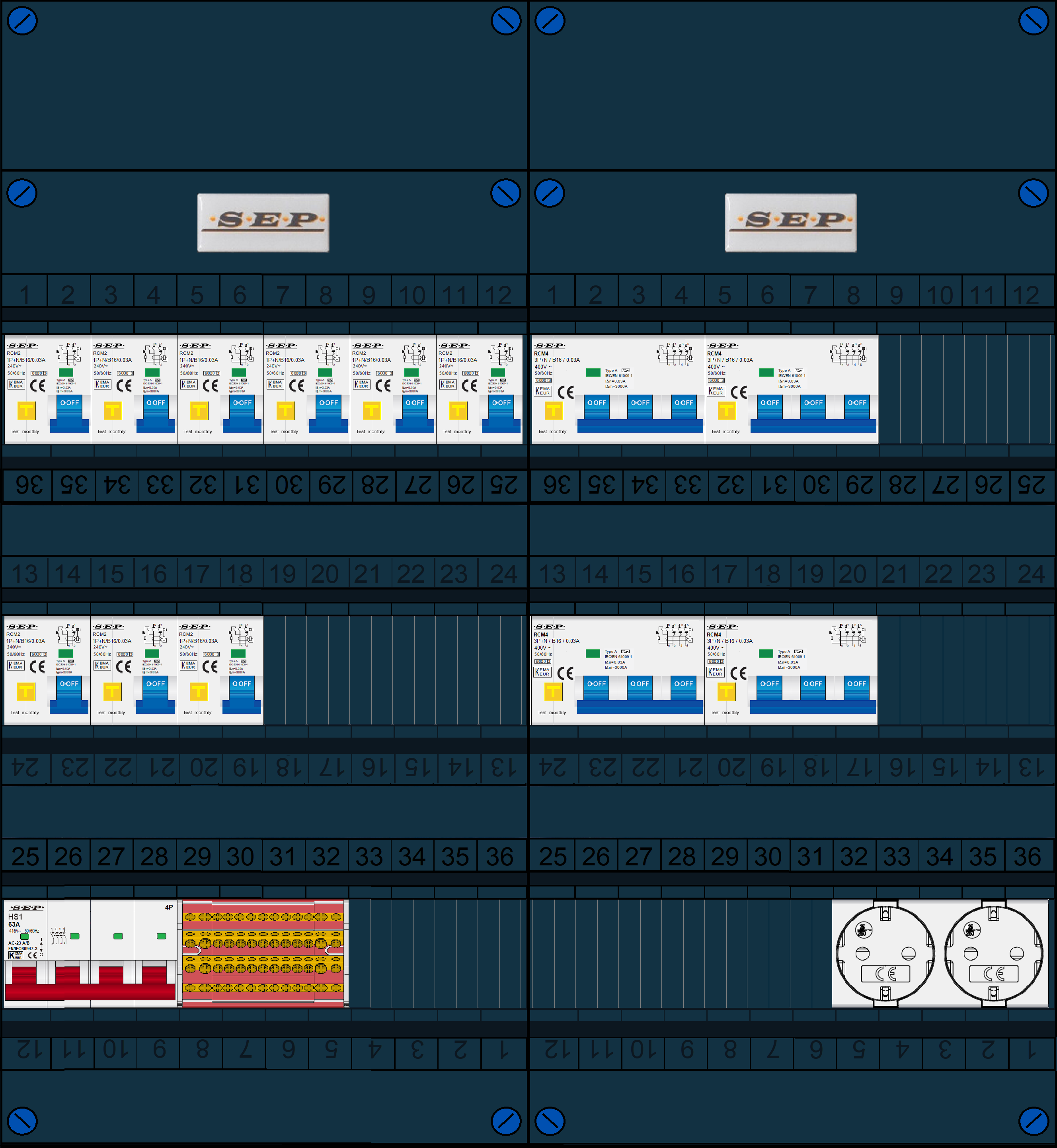Flip the blue O-OFF handle on the first RCM2 breaker in the left panel's top row
The image size is (1057, 1148).
click(x=70, y=413)
